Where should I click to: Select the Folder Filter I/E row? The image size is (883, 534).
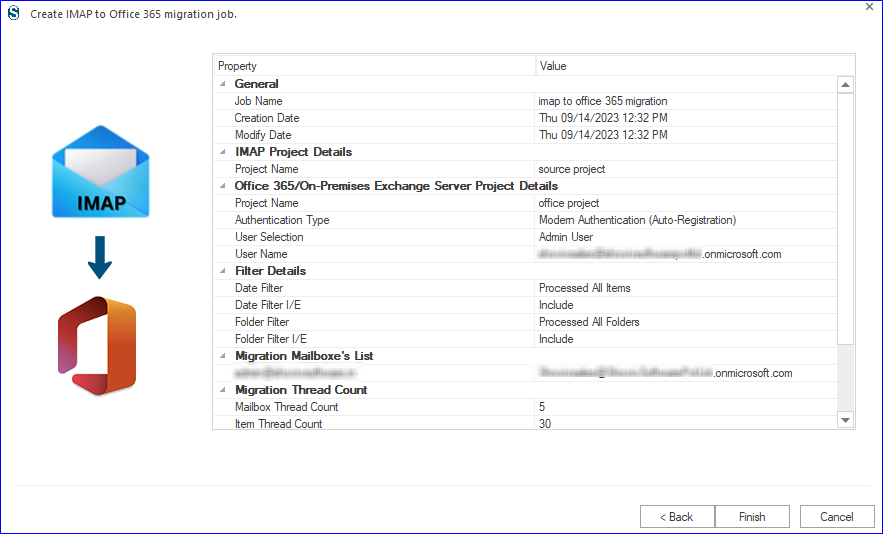click(x=526, y=339)
